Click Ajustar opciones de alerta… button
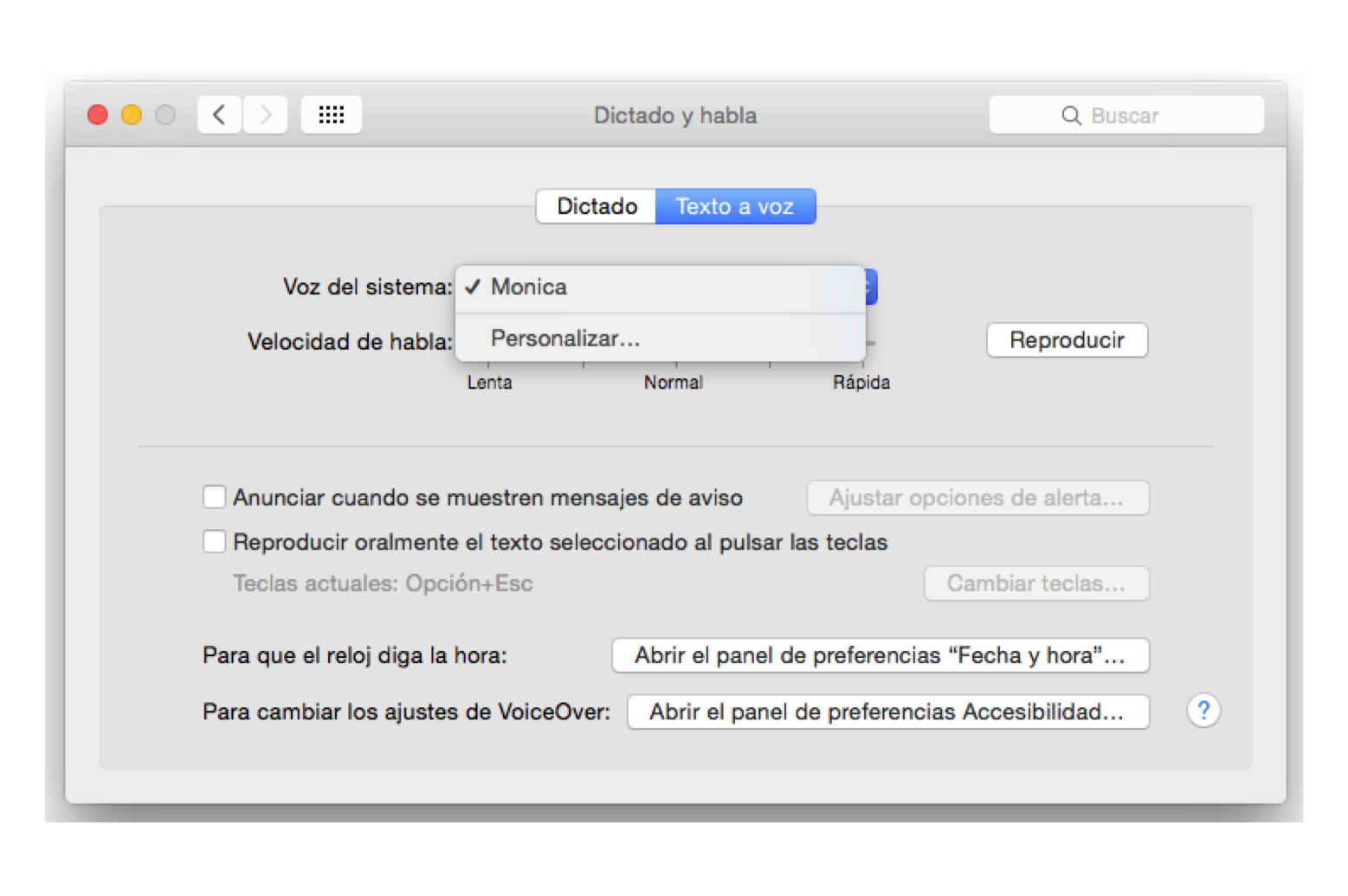This screenshot has width=1348, height=896. (x=978, y=498)
